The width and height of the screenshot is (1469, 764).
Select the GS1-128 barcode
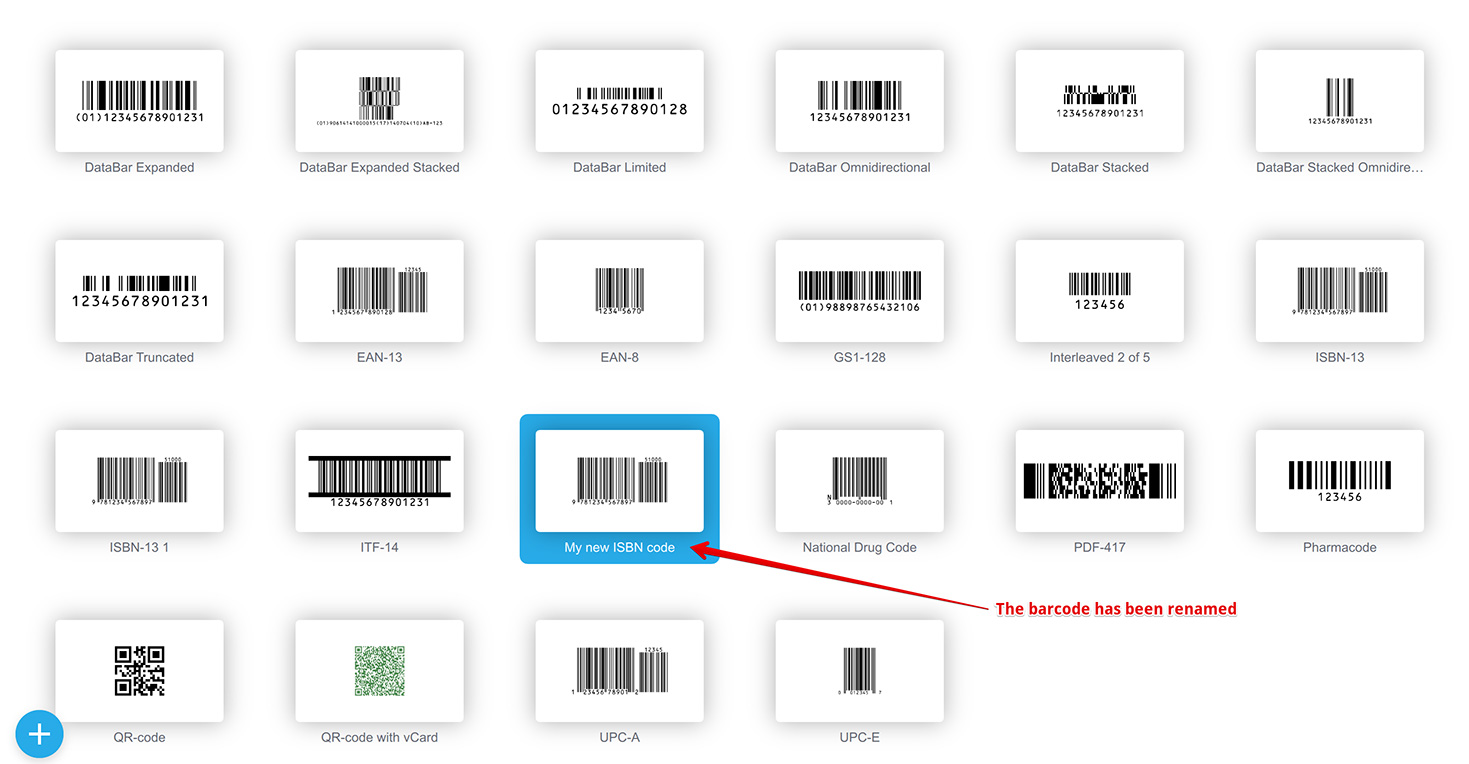859,290
